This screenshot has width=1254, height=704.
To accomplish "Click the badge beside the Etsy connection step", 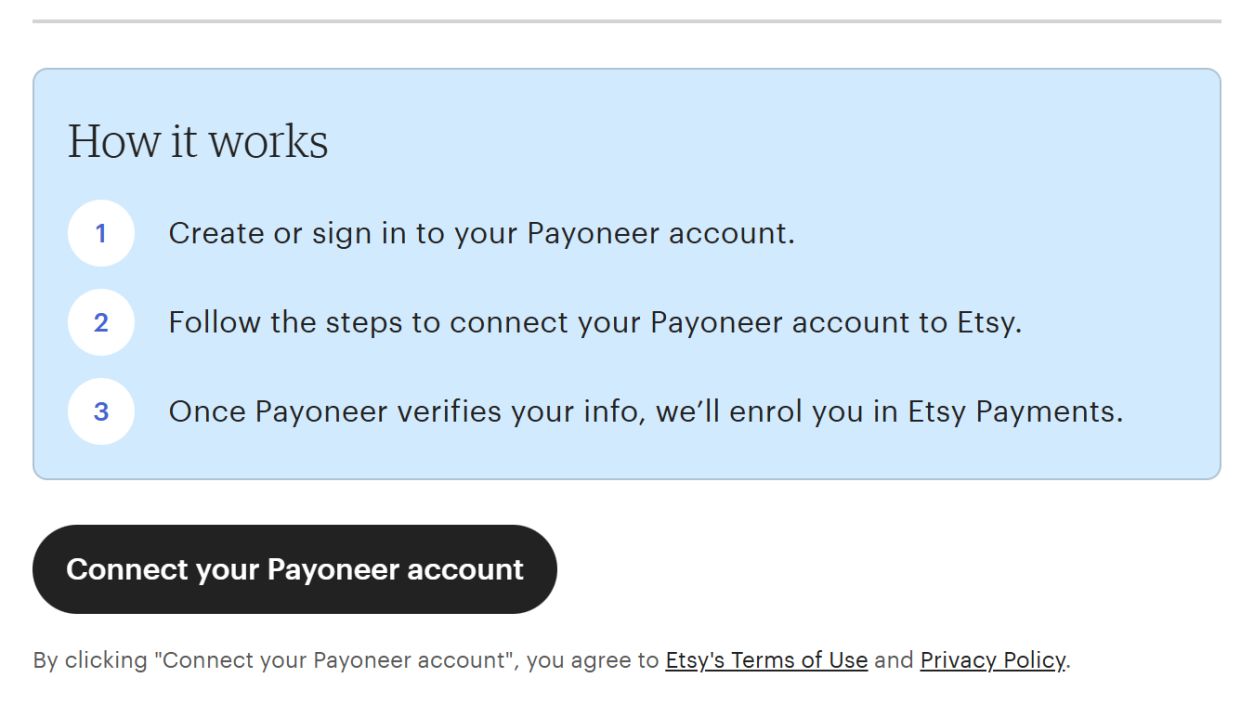I will click(101, 322).
